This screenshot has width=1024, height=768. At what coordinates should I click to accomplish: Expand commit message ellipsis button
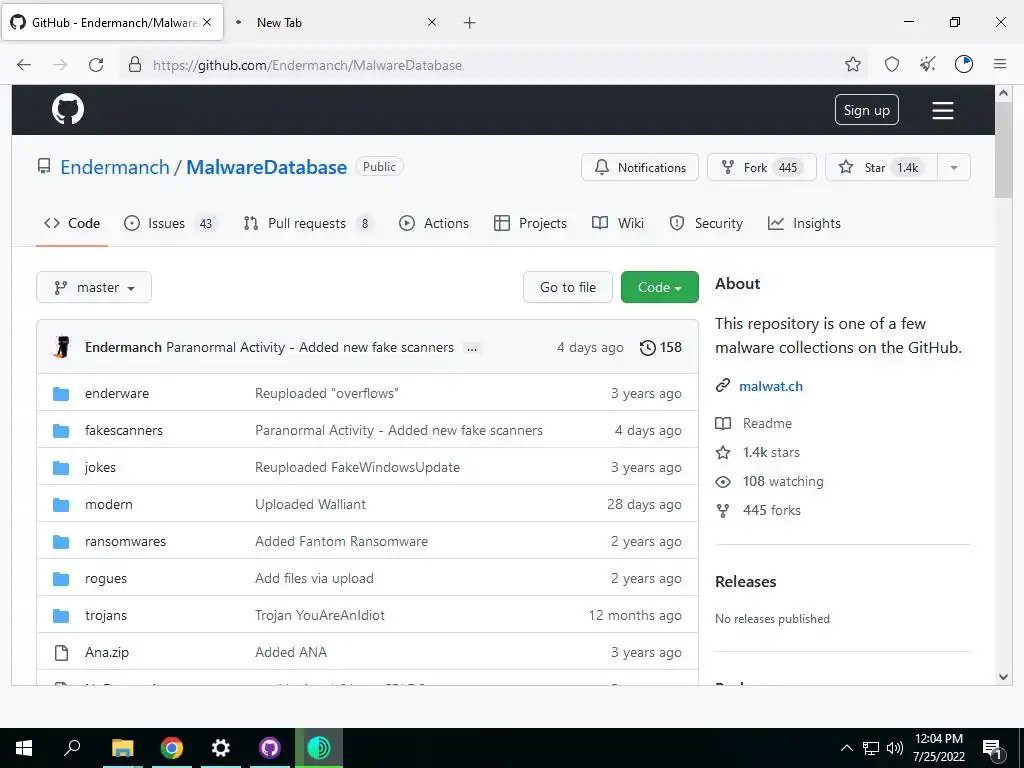click(x=472, y=348)
